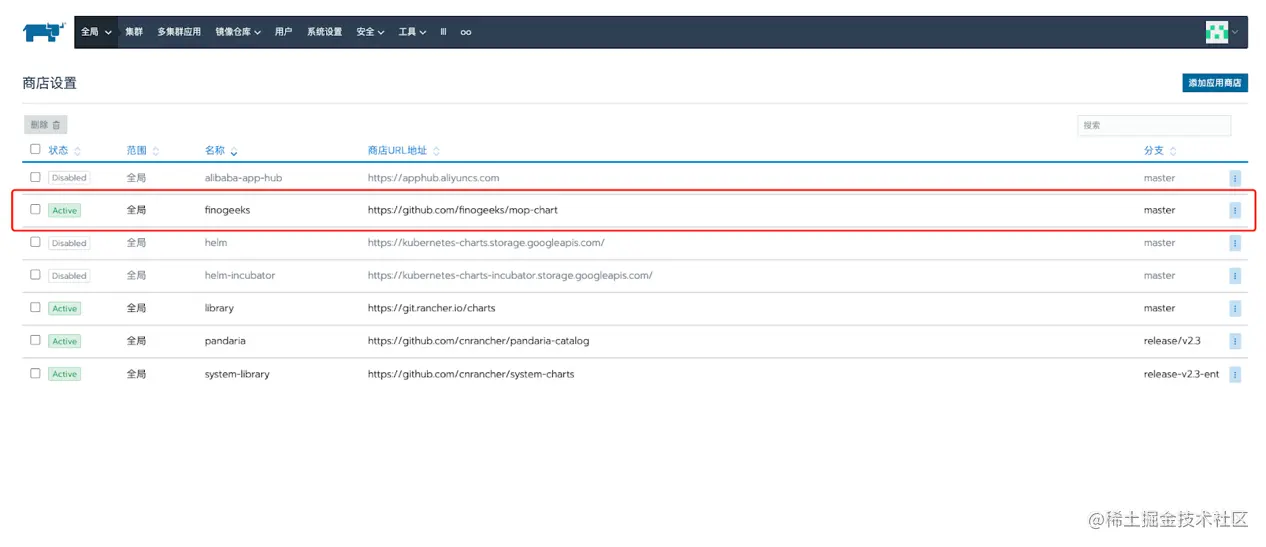Open action menu for helm-incubator row
This screenshot has height=547, width=1266.
coord(1234,276)
